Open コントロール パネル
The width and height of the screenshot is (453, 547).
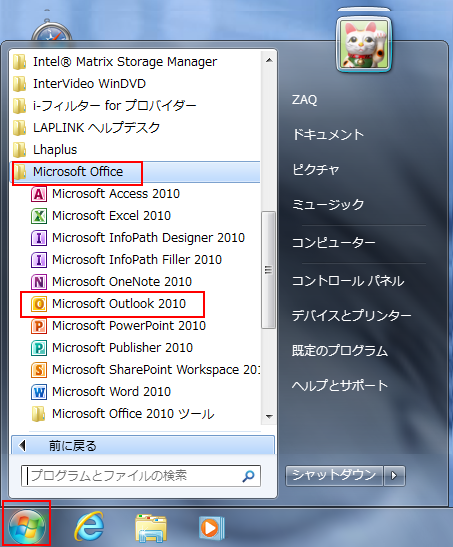point(348,281)
